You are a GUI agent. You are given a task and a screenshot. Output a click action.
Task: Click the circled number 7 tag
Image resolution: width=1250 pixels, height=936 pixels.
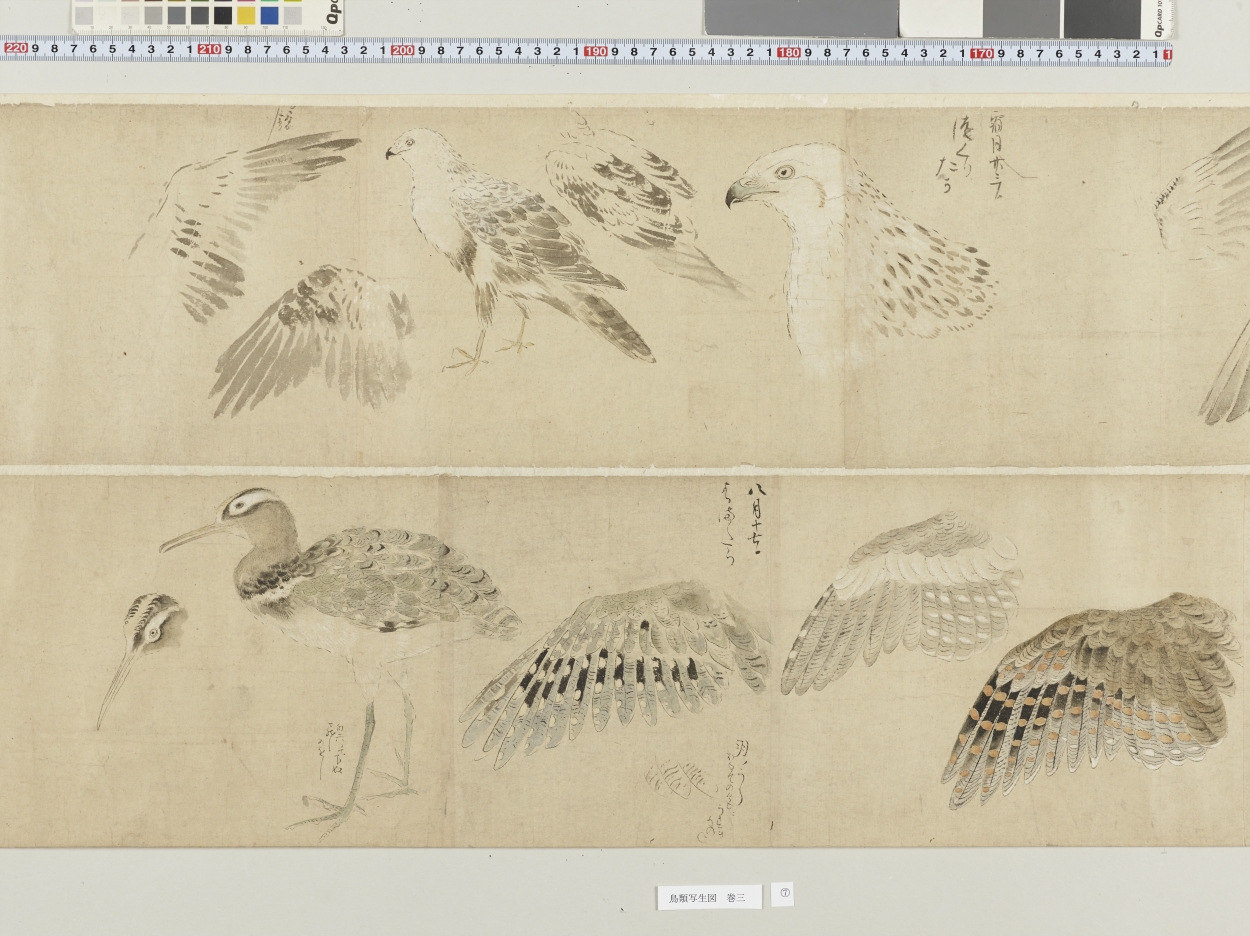pyautogui.click(x=784, y=893)
